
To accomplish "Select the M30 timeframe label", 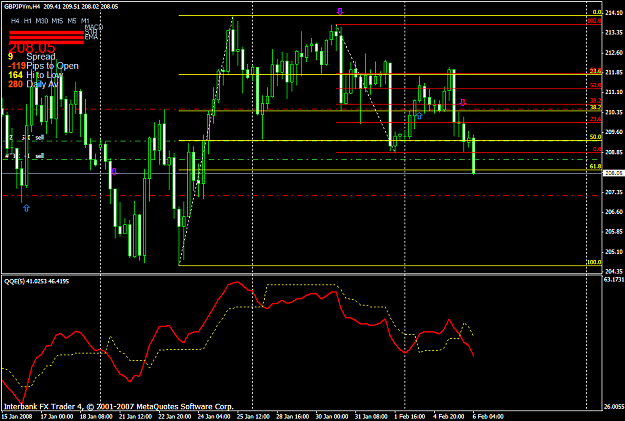I will (x=41, y=21).
